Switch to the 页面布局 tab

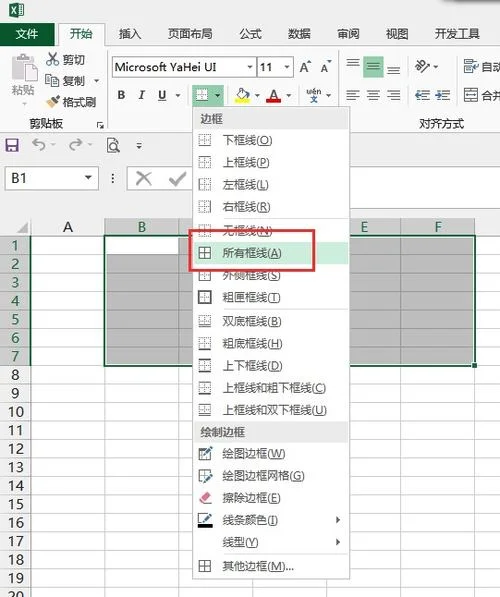190,34
